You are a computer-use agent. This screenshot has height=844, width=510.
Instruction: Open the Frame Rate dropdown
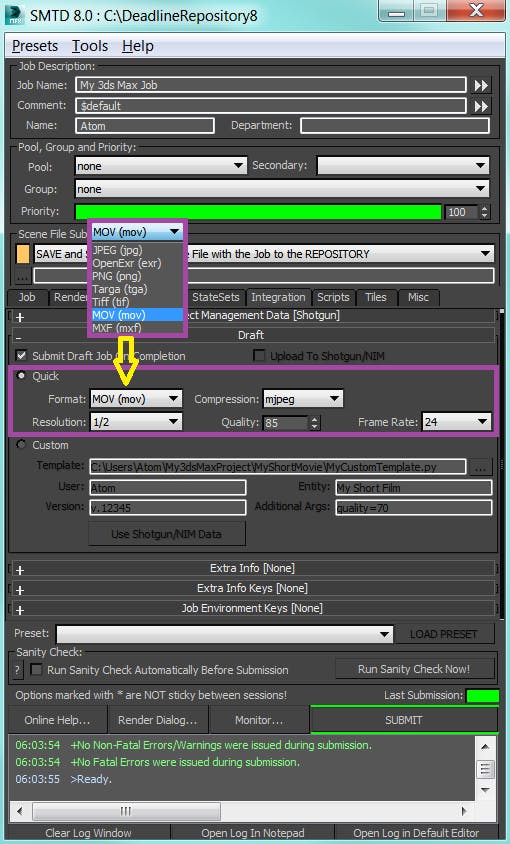click(x=456, y=422)
